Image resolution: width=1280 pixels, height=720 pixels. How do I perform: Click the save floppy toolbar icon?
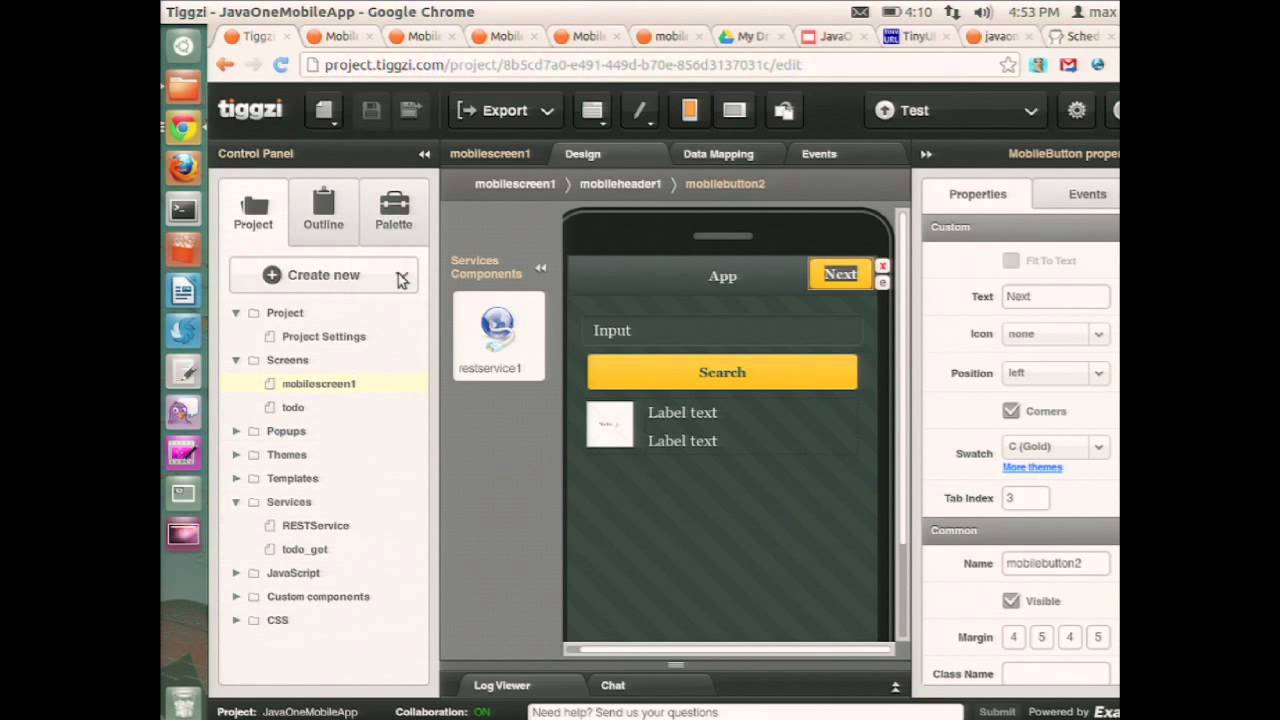pos(371,111)
